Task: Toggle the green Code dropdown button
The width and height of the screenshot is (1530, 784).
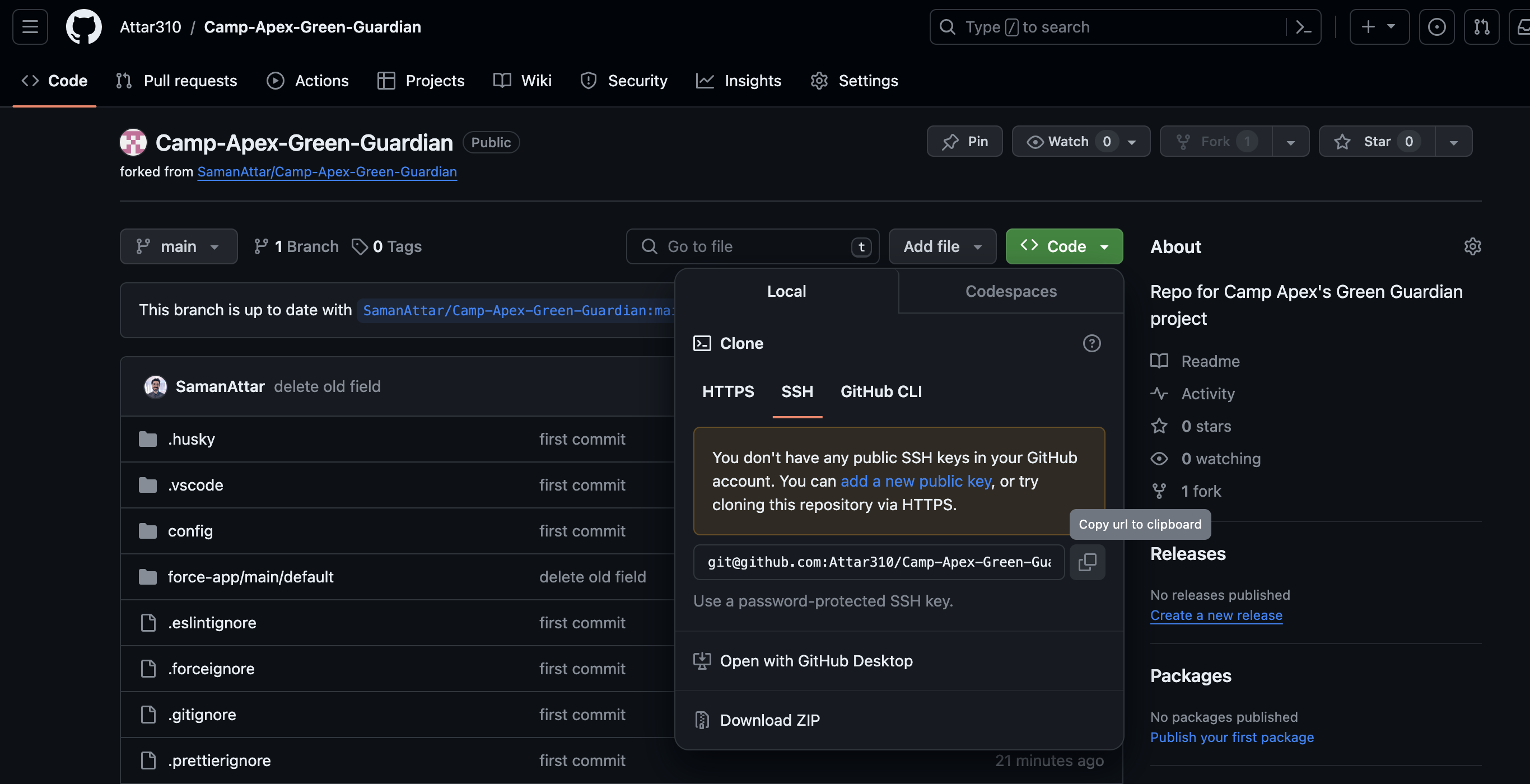Action: click(x=1063, y=246)
